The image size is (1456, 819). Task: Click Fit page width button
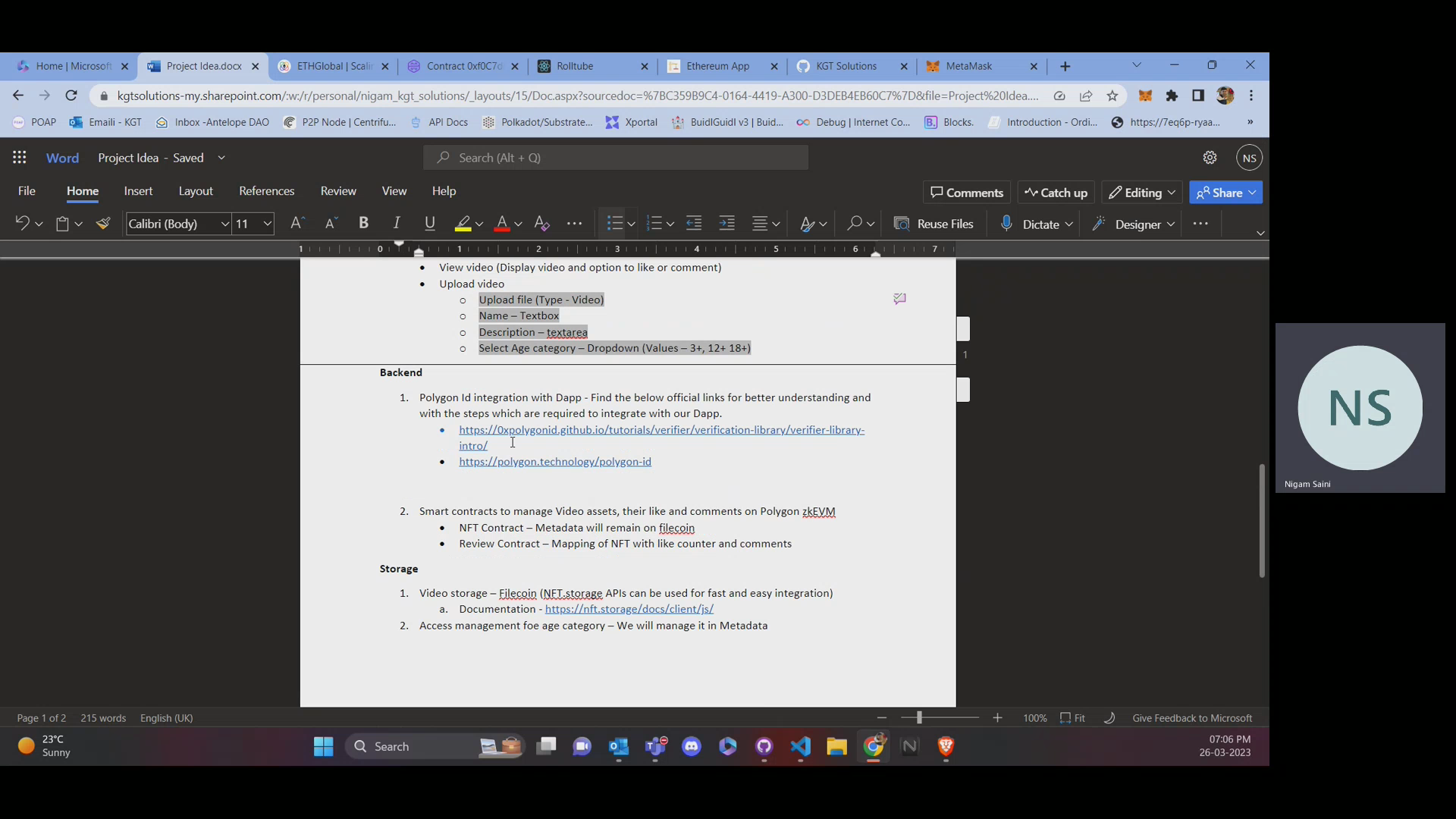1073,718
